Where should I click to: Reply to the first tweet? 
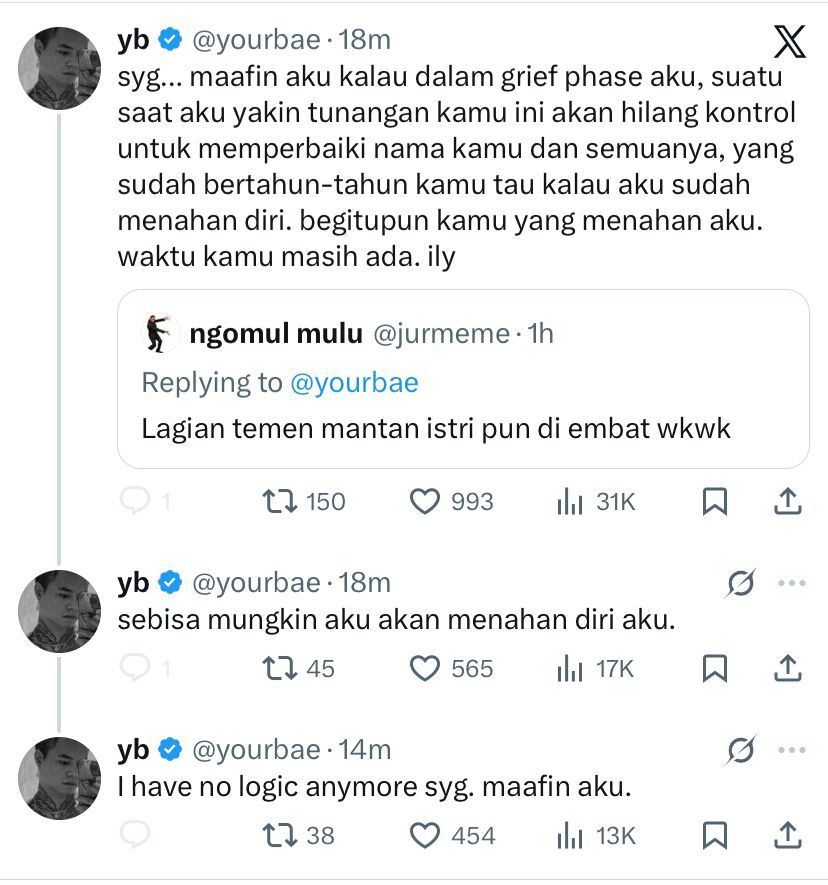click(x=133, y=501)
